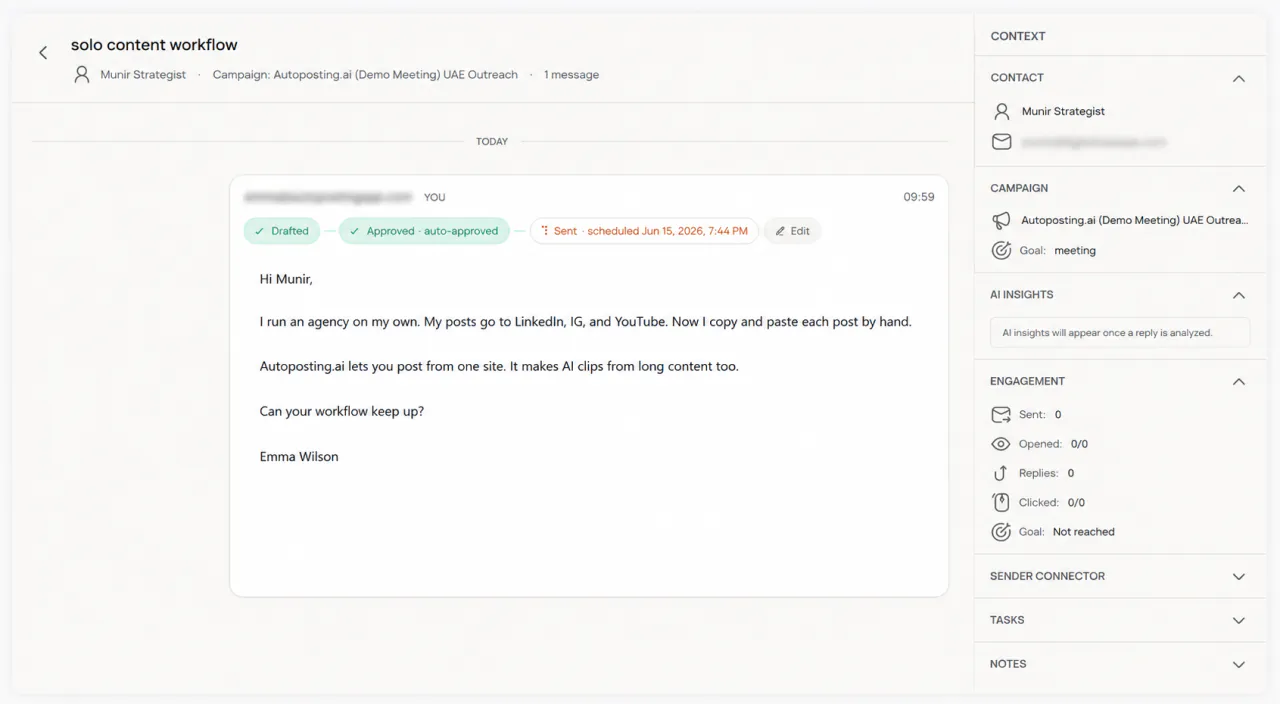Click the 'I run an agency' paragraph

click(585, 322)
